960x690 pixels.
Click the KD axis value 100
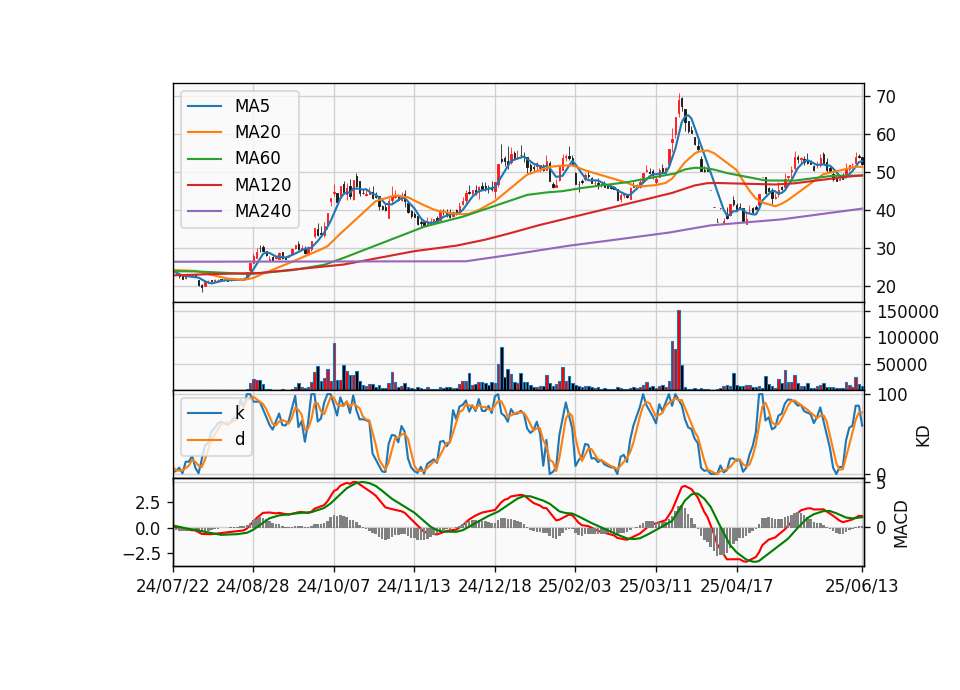[x=892, y=395]
